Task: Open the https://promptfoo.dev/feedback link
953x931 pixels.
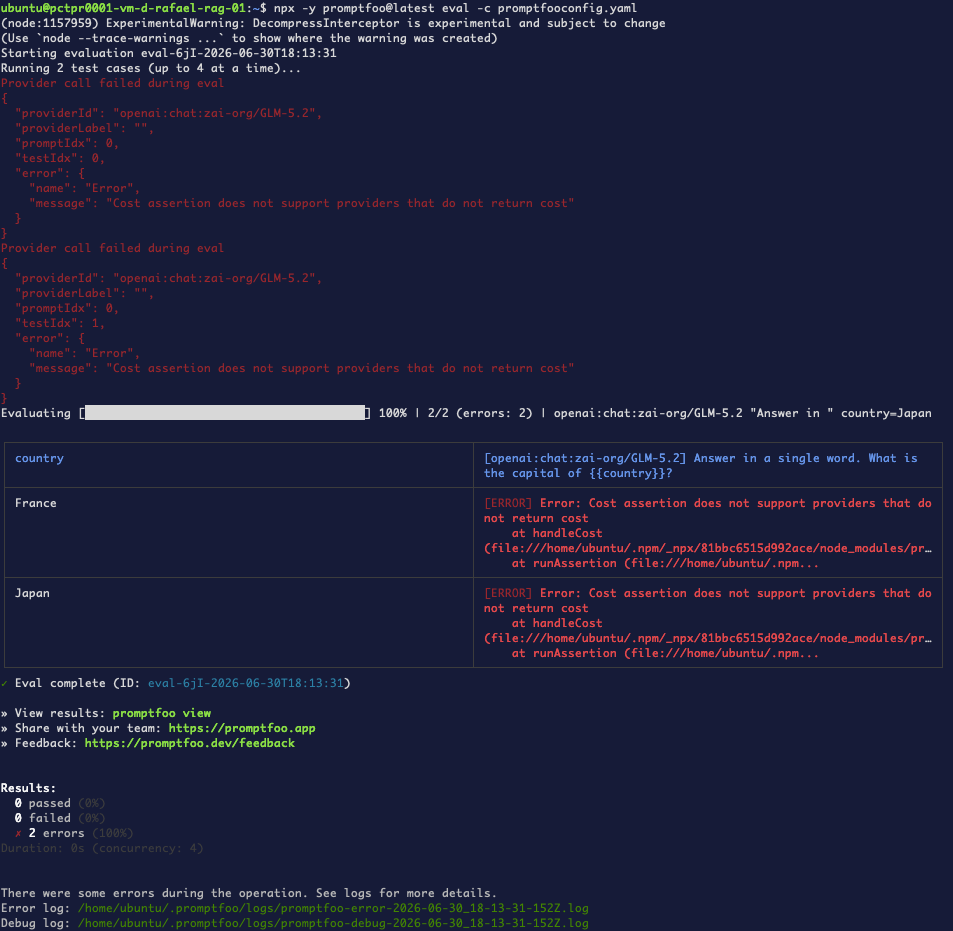Action: click(190, 743)
